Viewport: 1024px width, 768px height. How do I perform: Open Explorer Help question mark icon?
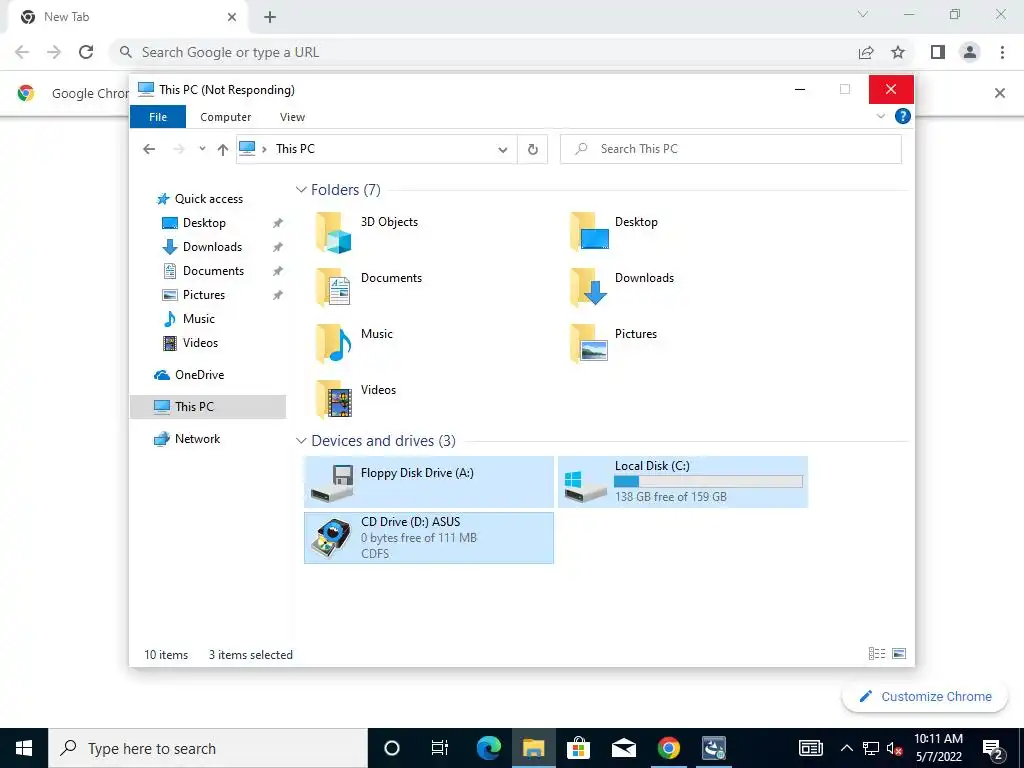(903, 116)
